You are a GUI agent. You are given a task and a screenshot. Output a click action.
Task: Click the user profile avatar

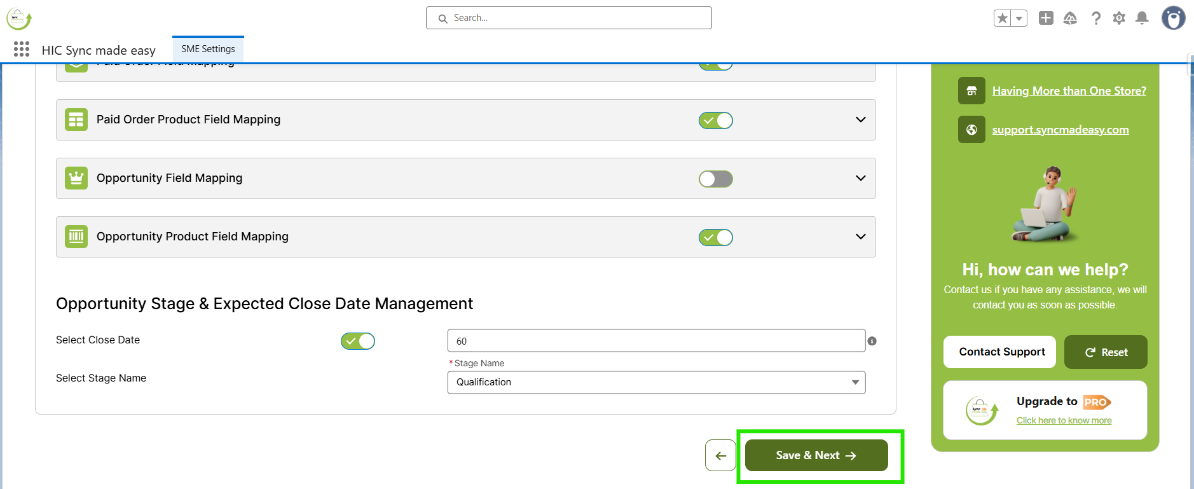click(x=1173, y=18)
